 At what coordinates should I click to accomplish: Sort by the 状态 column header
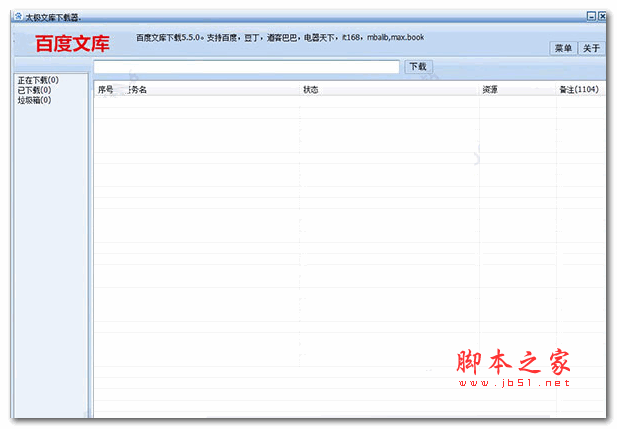coord(310,90)
